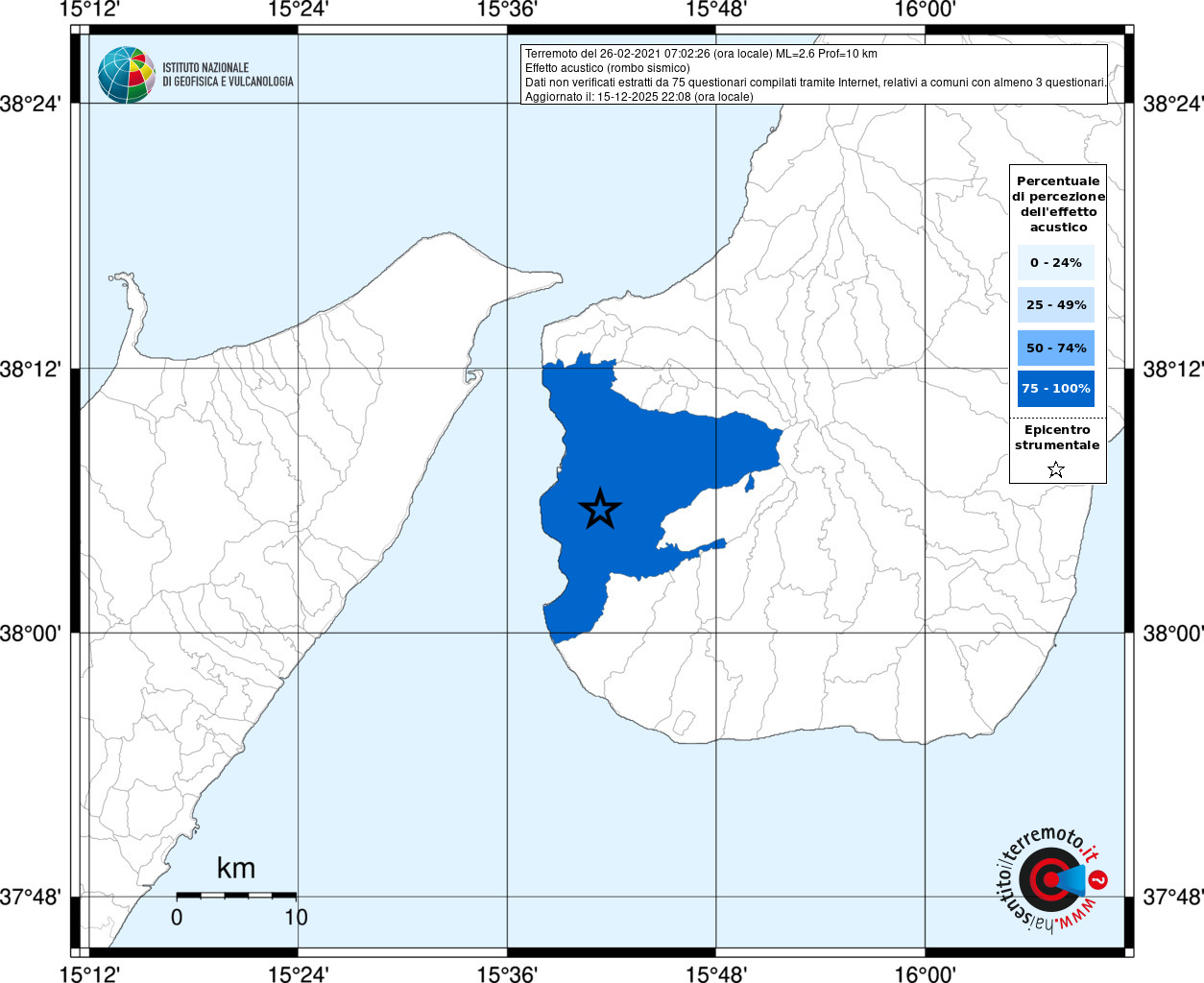This screenshot has width=1204, height=983.
Task: Click the bottom axis label 15°24'
Action: pos(298,974)
